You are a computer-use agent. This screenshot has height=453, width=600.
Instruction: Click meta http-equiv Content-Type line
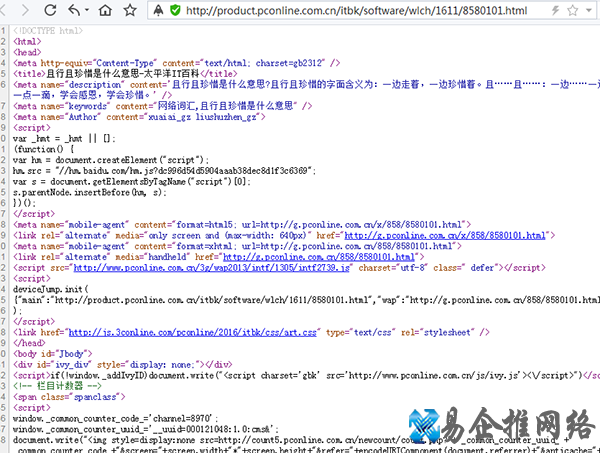click(177, 63)
